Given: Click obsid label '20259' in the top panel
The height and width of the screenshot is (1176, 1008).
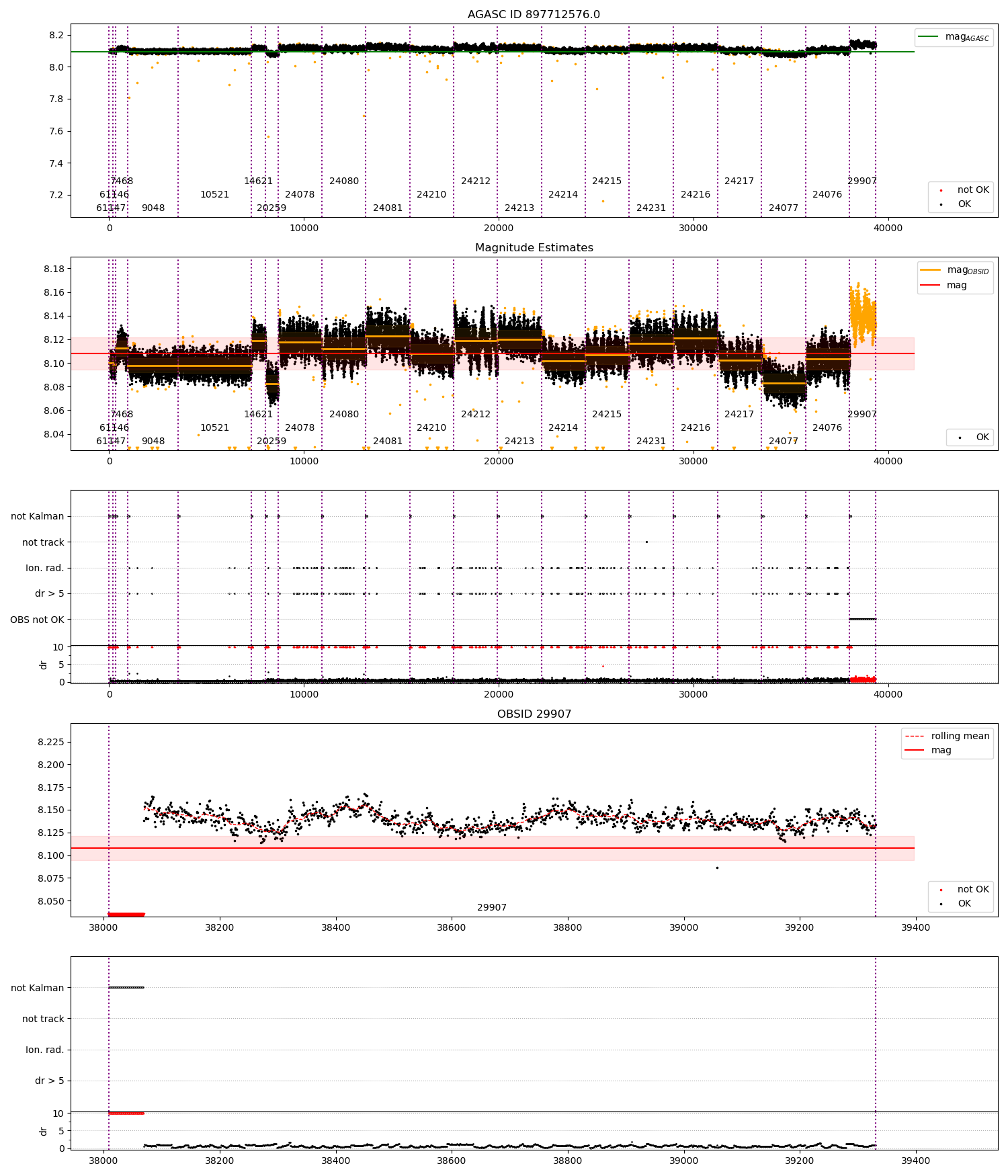Looking at the screenshot, I should (x=271, y=208).
